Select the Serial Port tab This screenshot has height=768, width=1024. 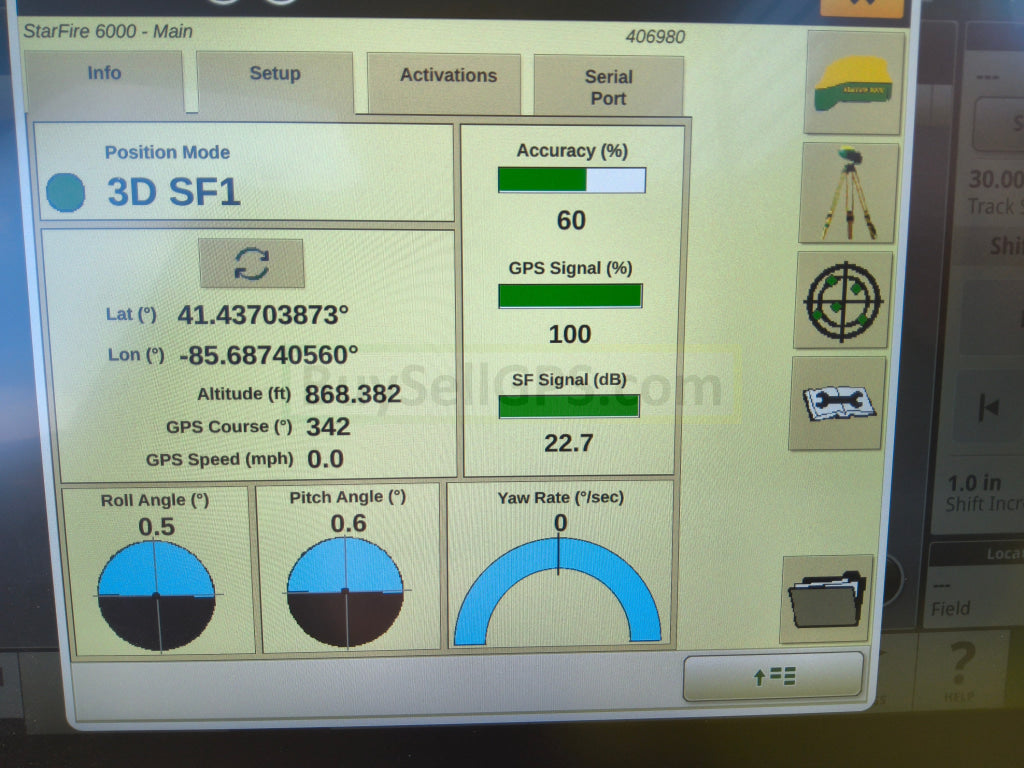click(x=609, y=87)
